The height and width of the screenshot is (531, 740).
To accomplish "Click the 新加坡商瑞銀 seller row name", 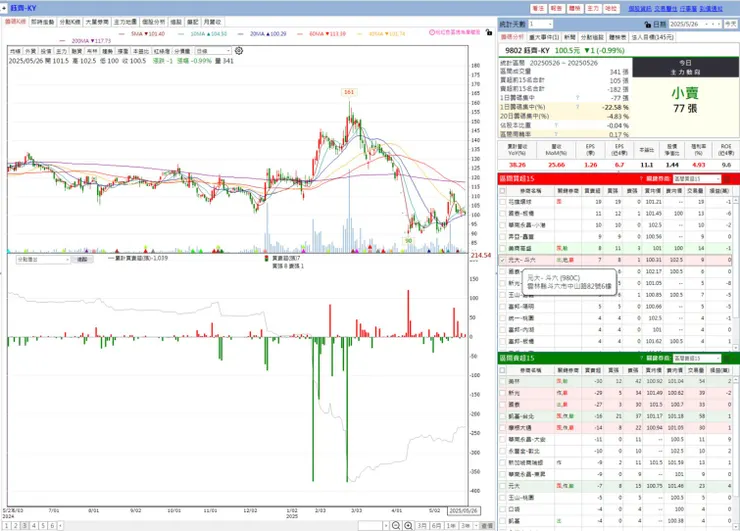I will pos(525,463).
